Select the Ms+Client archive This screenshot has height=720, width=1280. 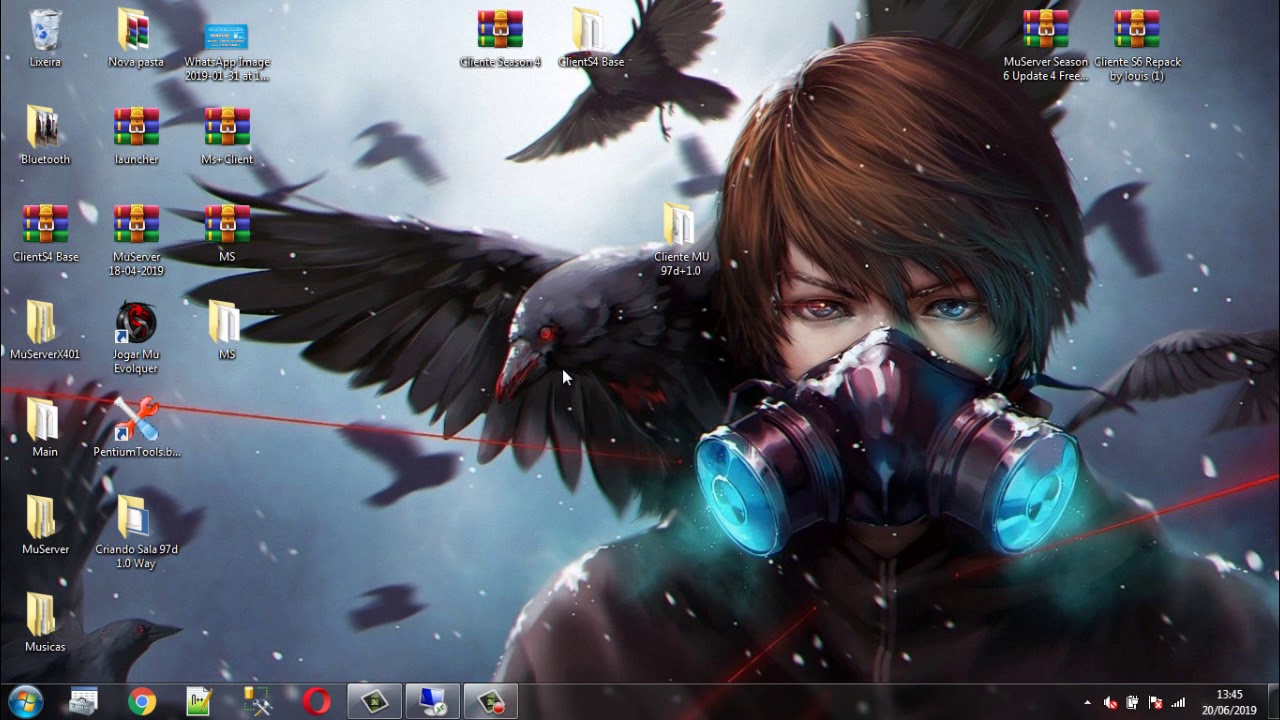[227, 135]
